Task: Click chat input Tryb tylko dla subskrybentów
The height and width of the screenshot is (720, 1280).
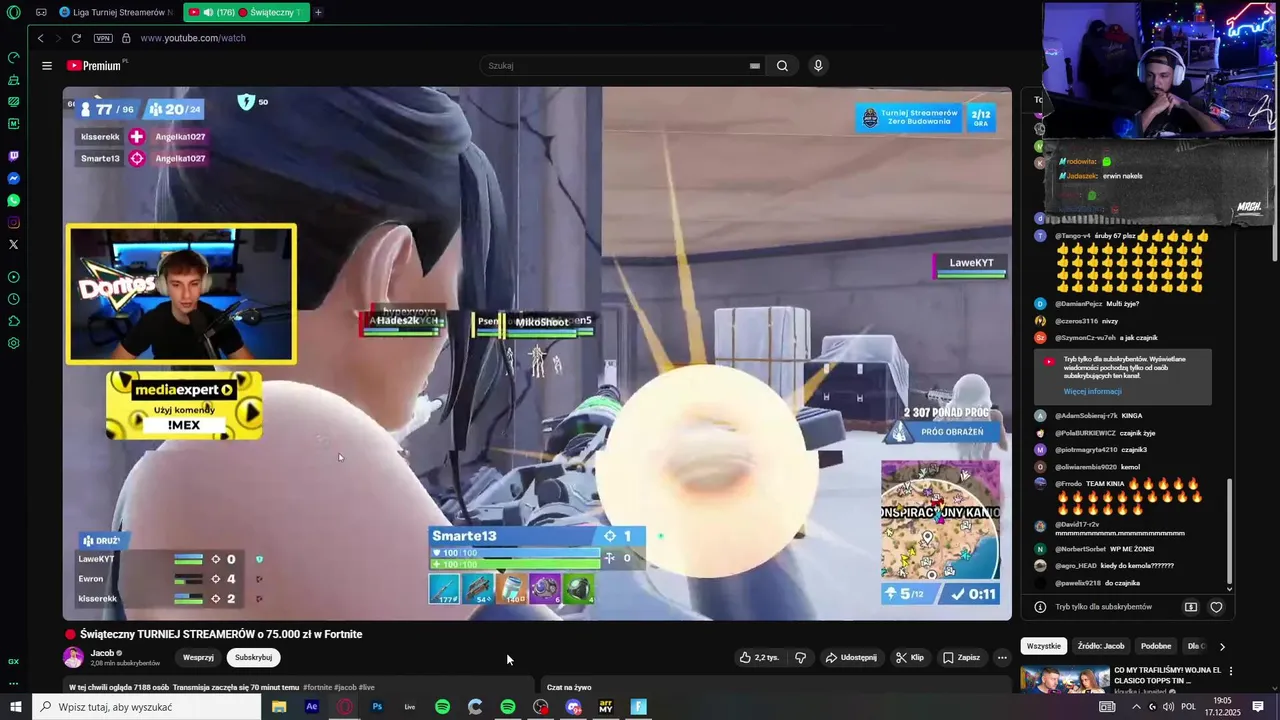Action: [x=1104, y=607]
